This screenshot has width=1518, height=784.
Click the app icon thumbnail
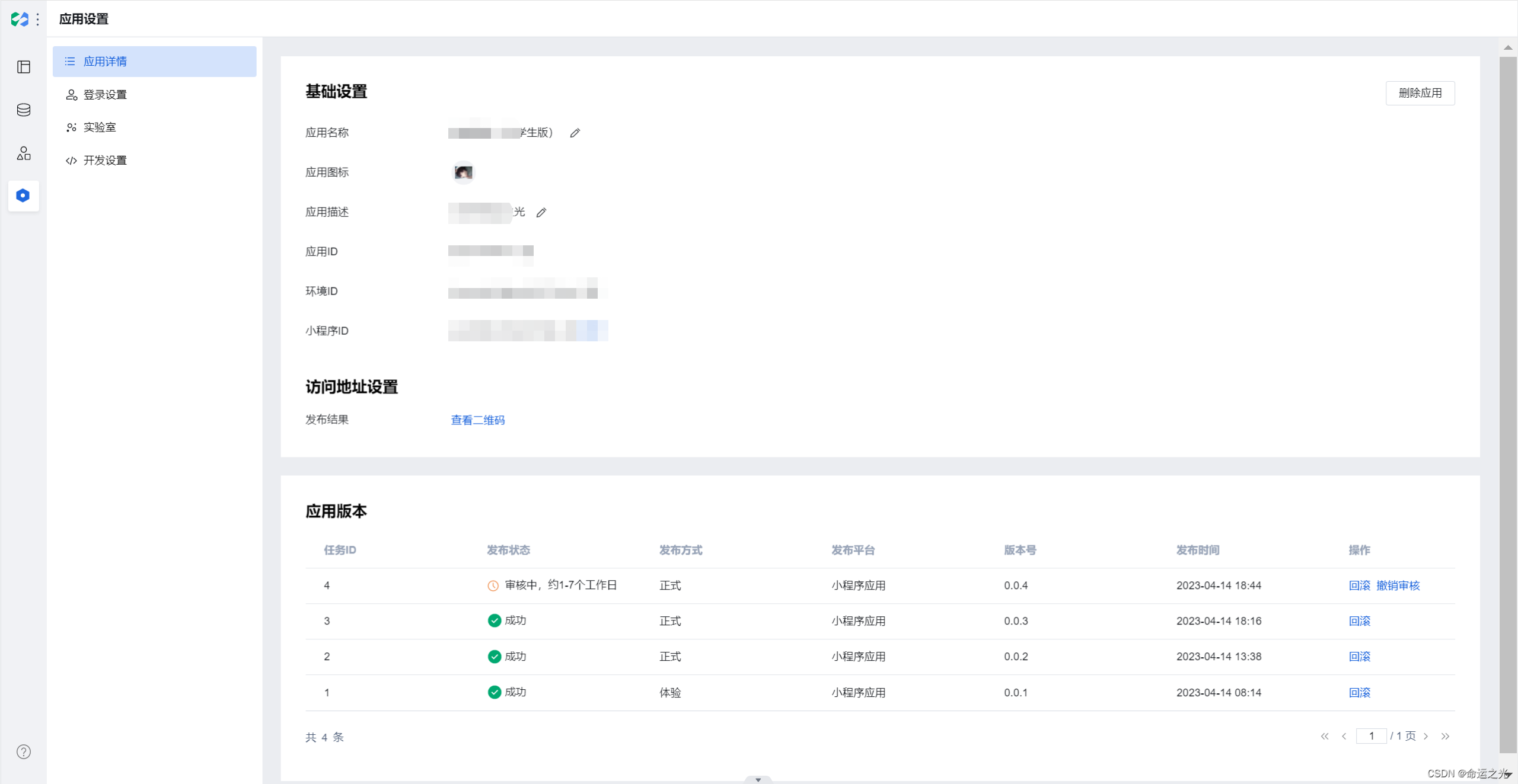tap(463, 172)
